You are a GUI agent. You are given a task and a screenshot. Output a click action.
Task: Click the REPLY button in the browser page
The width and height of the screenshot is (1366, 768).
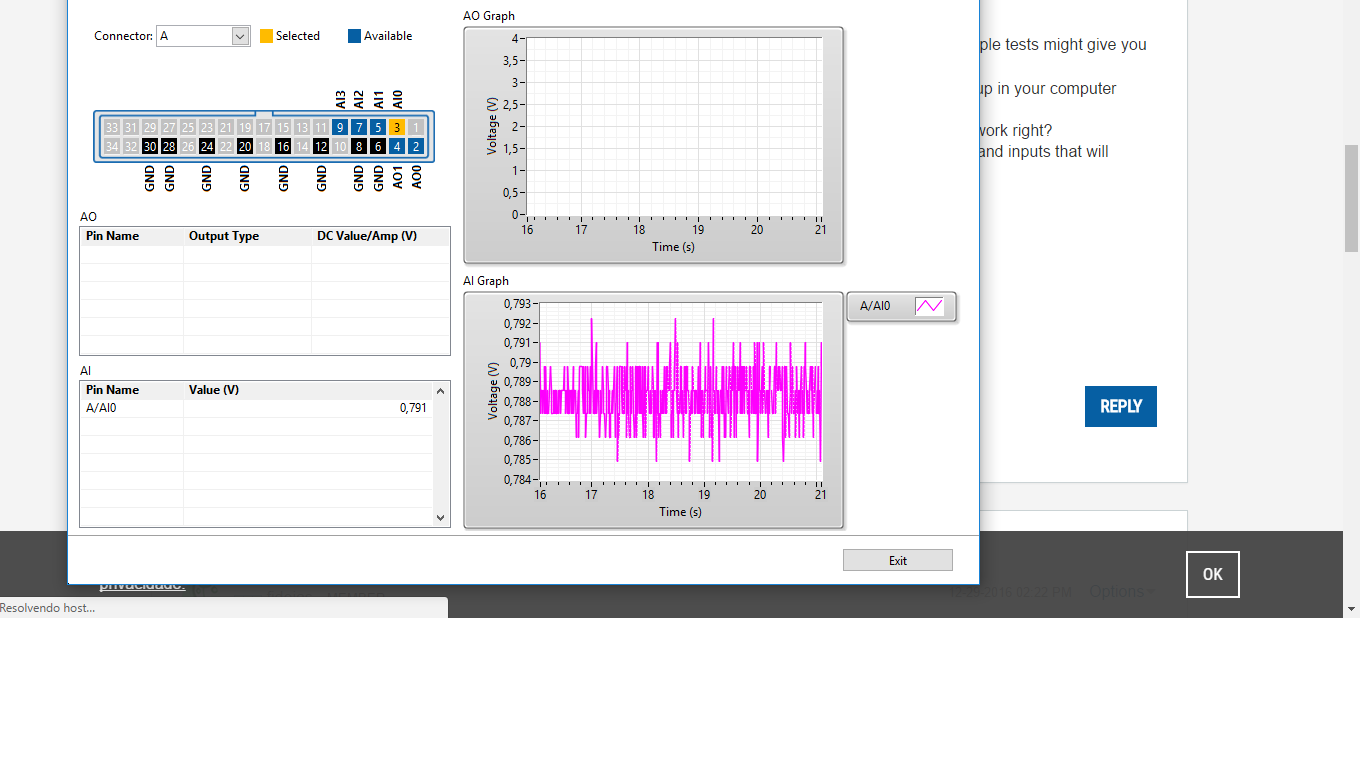point(1121,406)
